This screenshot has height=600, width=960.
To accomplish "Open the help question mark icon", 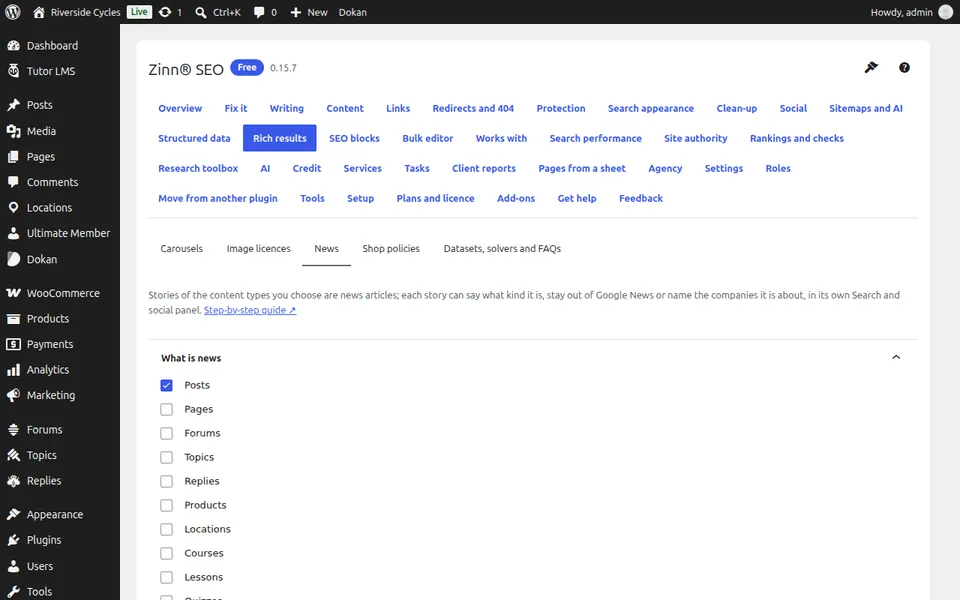I will tap(904, 67).
